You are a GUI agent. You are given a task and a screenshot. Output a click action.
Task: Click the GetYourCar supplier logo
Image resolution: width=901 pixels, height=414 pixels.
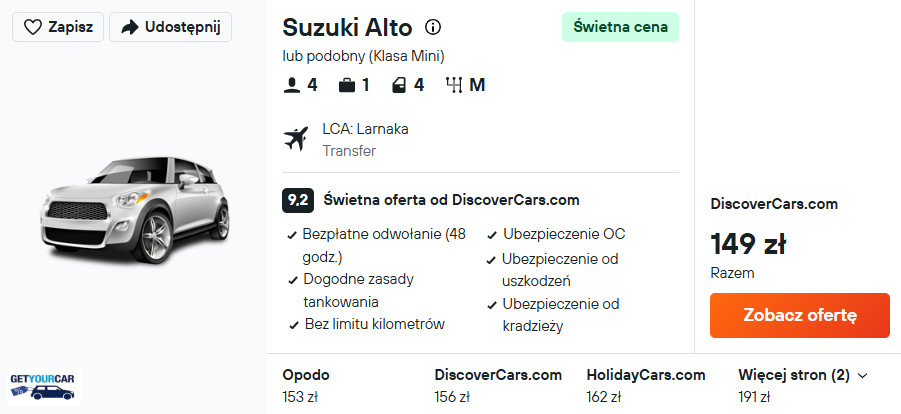[x=42, y=386]
